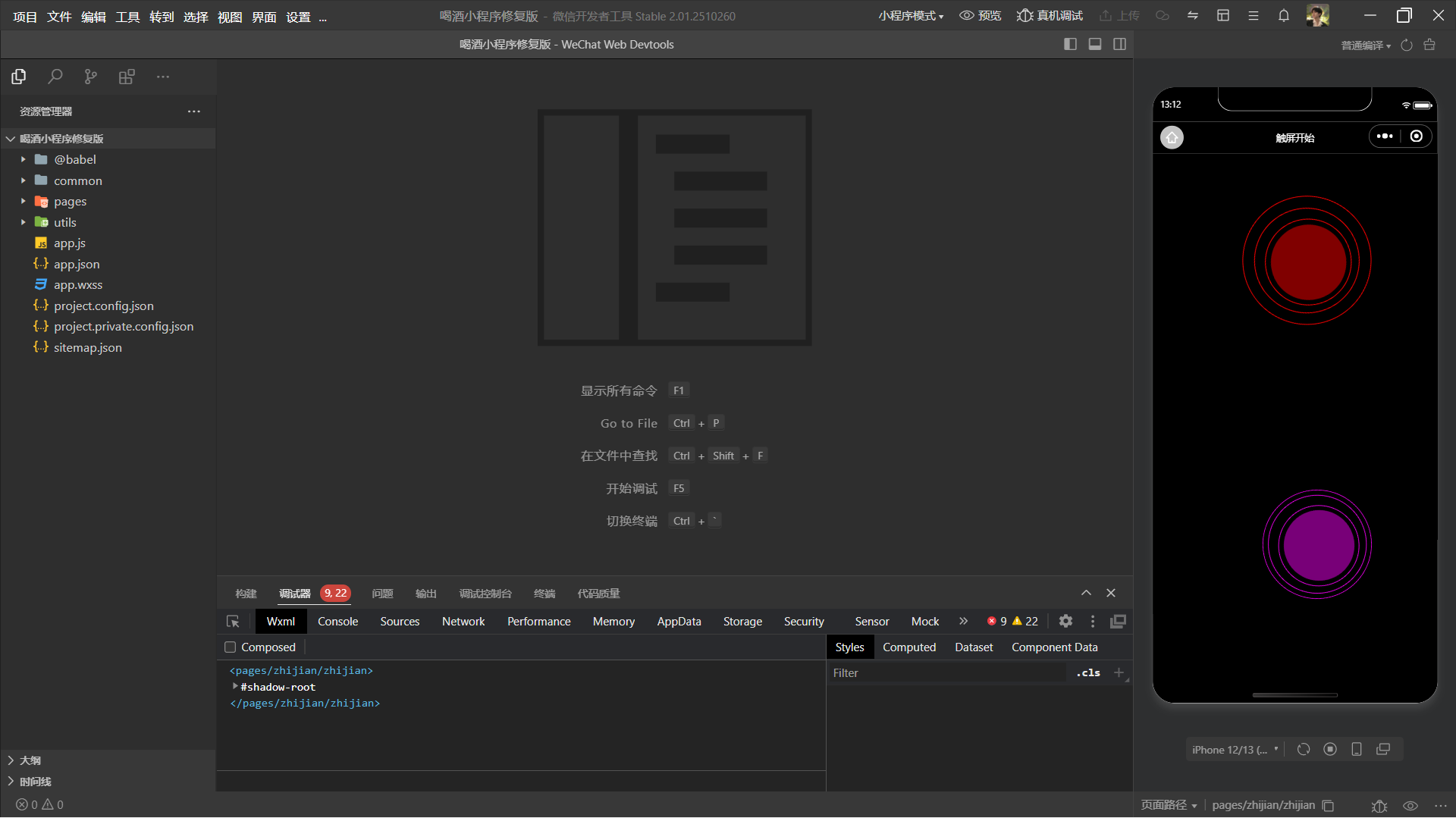Open devtools settings gear icon

[1065, 622]
